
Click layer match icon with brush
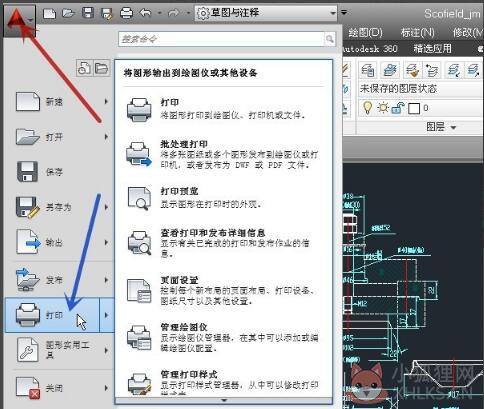click(412, 70)
